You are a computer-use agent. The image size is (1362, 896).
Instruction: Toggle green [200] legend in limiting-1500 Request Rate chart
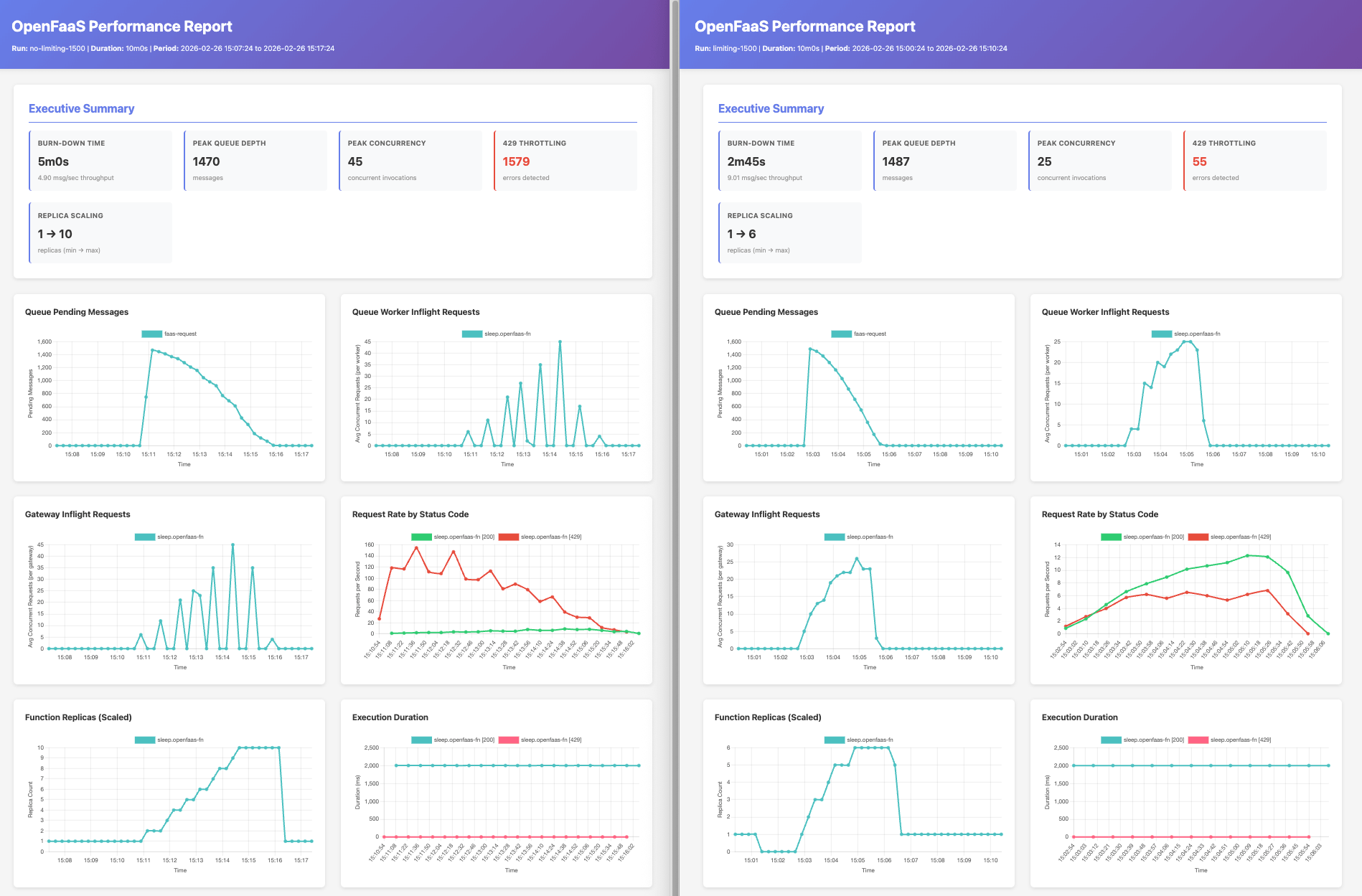click(1142, 537)
